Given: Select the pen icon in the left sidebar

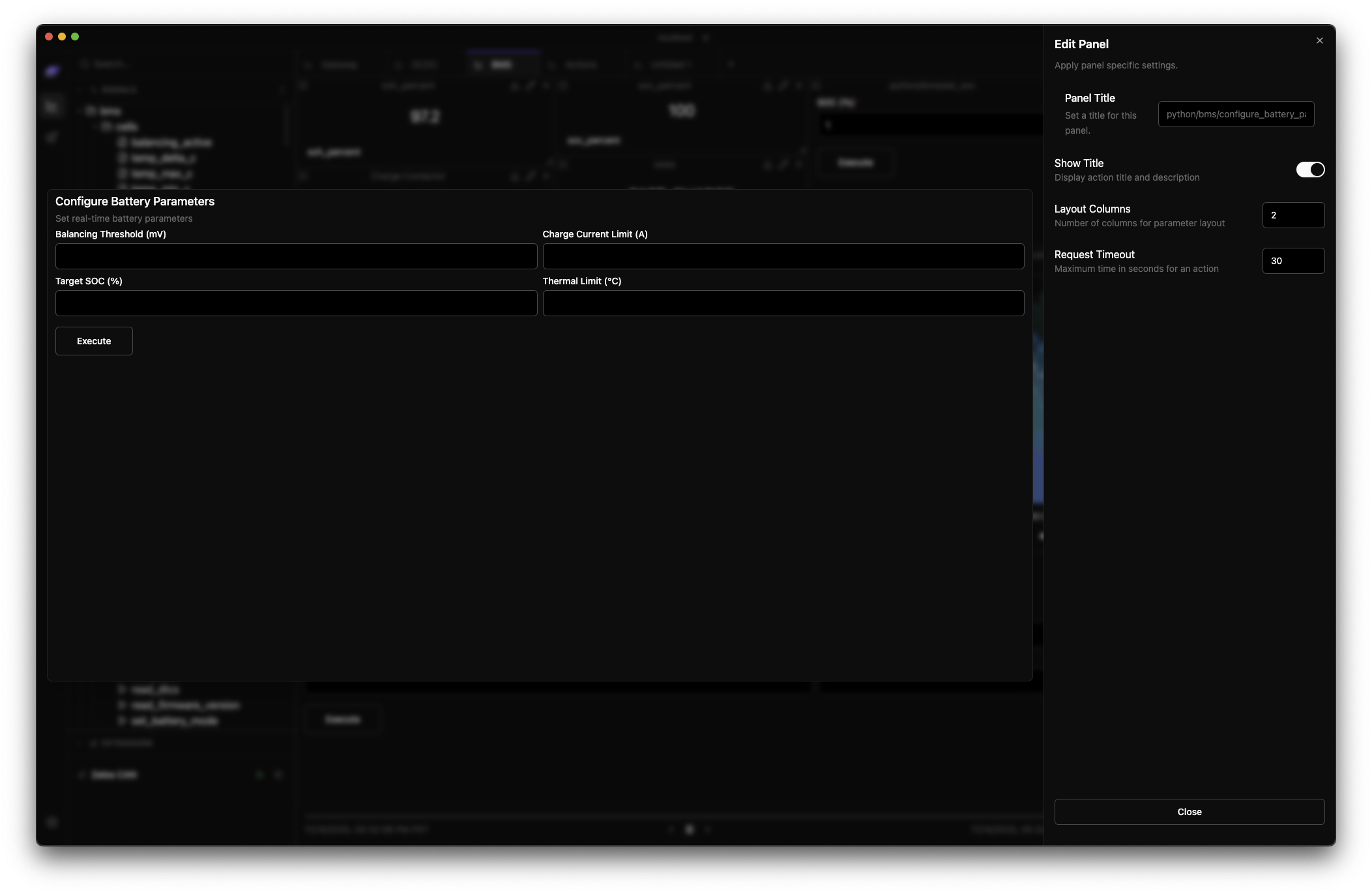Looking at the screenshot, I should pyautogui.click(x=52, y=138).
